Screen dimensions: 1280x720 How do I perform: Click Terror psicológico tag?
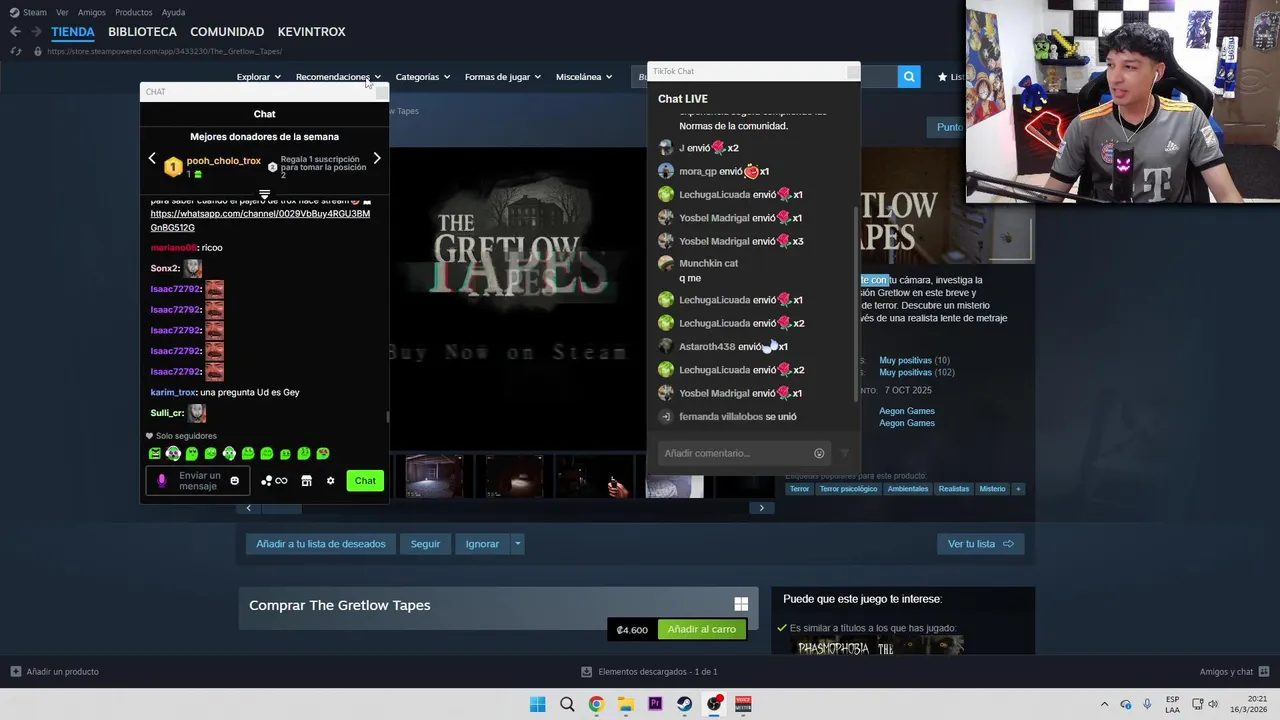point(848,489)
